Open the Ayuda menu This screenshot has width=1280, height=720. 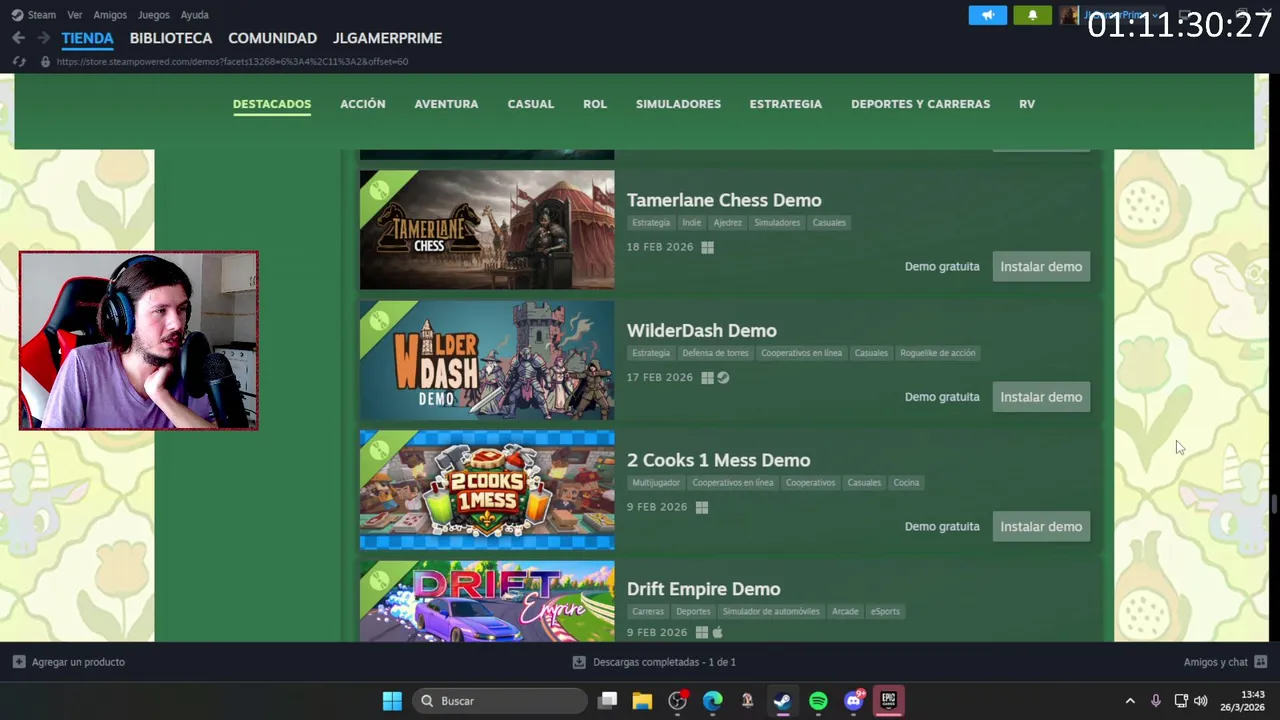coord(195,15)
